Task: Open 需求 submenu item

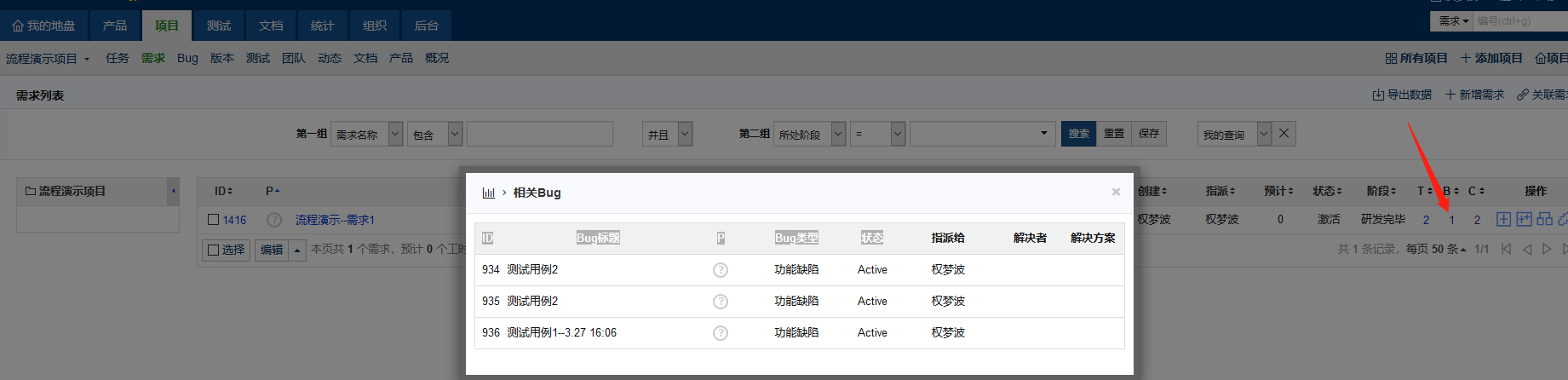Action: 153,58
